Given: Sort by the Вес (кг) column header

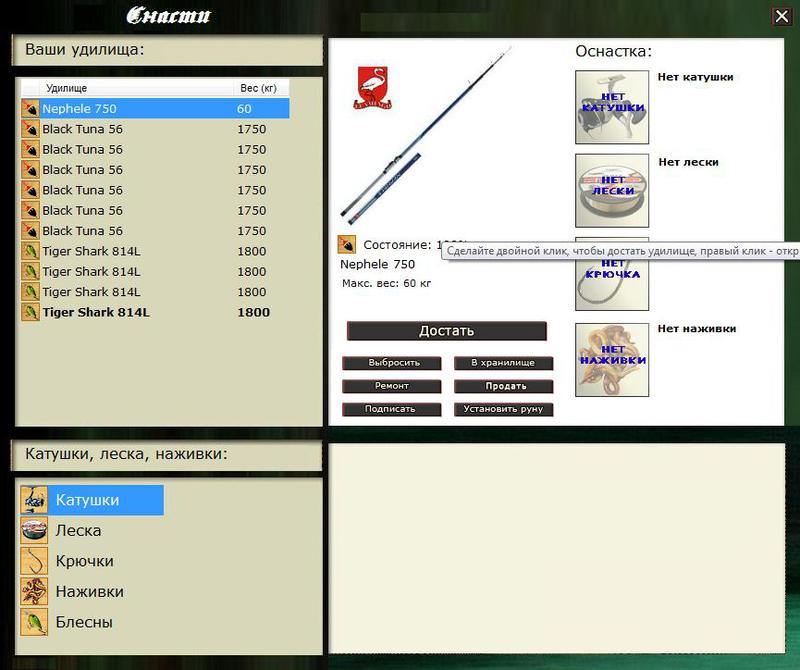Looking at the screenshot, I should (261, 88).
